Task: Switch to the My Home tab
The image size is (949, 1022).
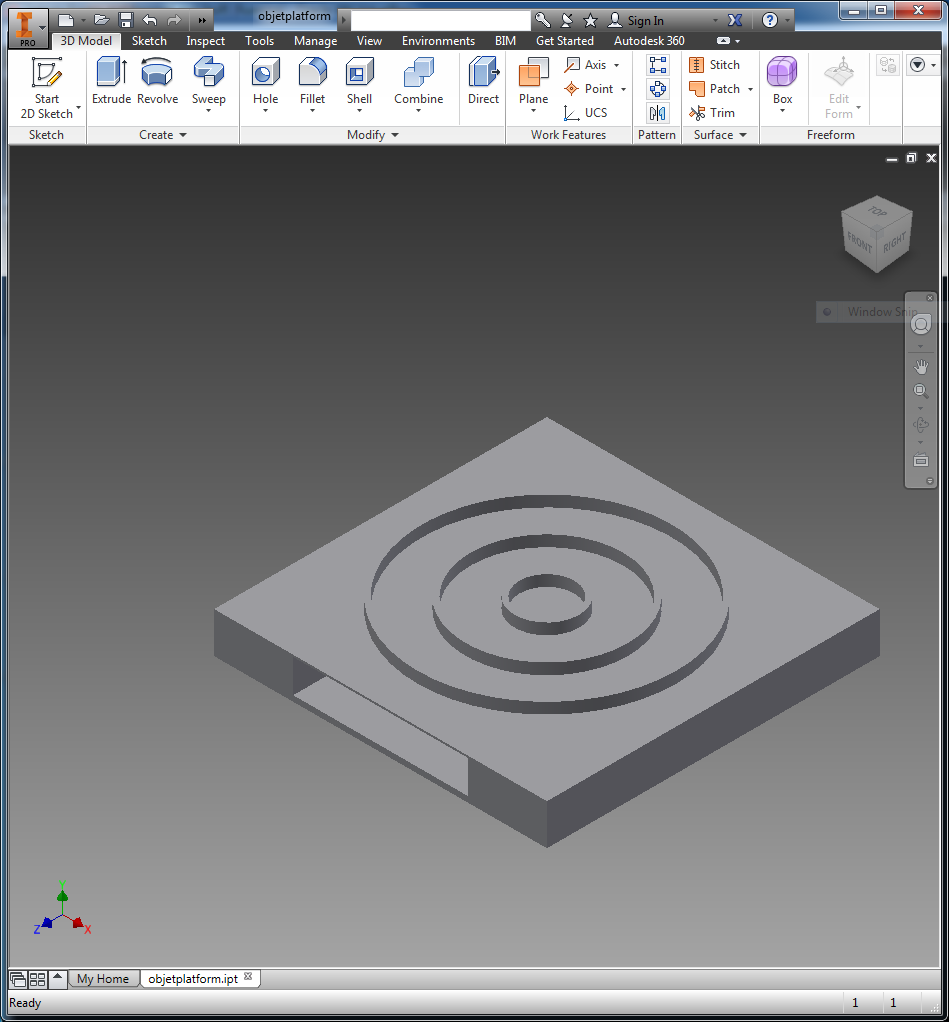Action: [103, 979]
